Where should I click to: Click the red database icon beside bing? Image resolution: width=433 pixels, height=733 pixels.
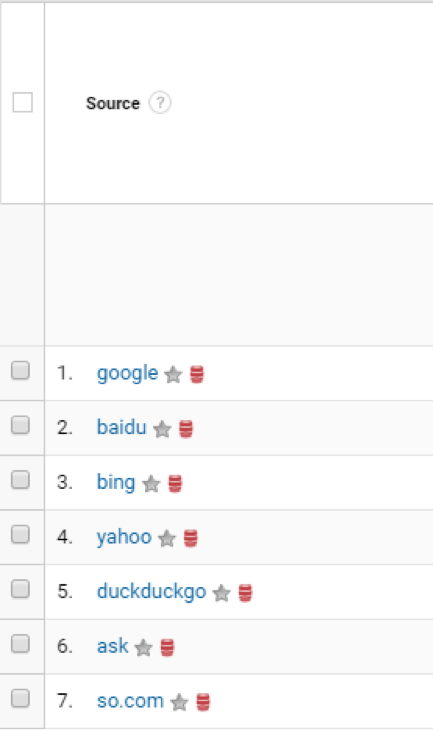(x=175, y=484)
